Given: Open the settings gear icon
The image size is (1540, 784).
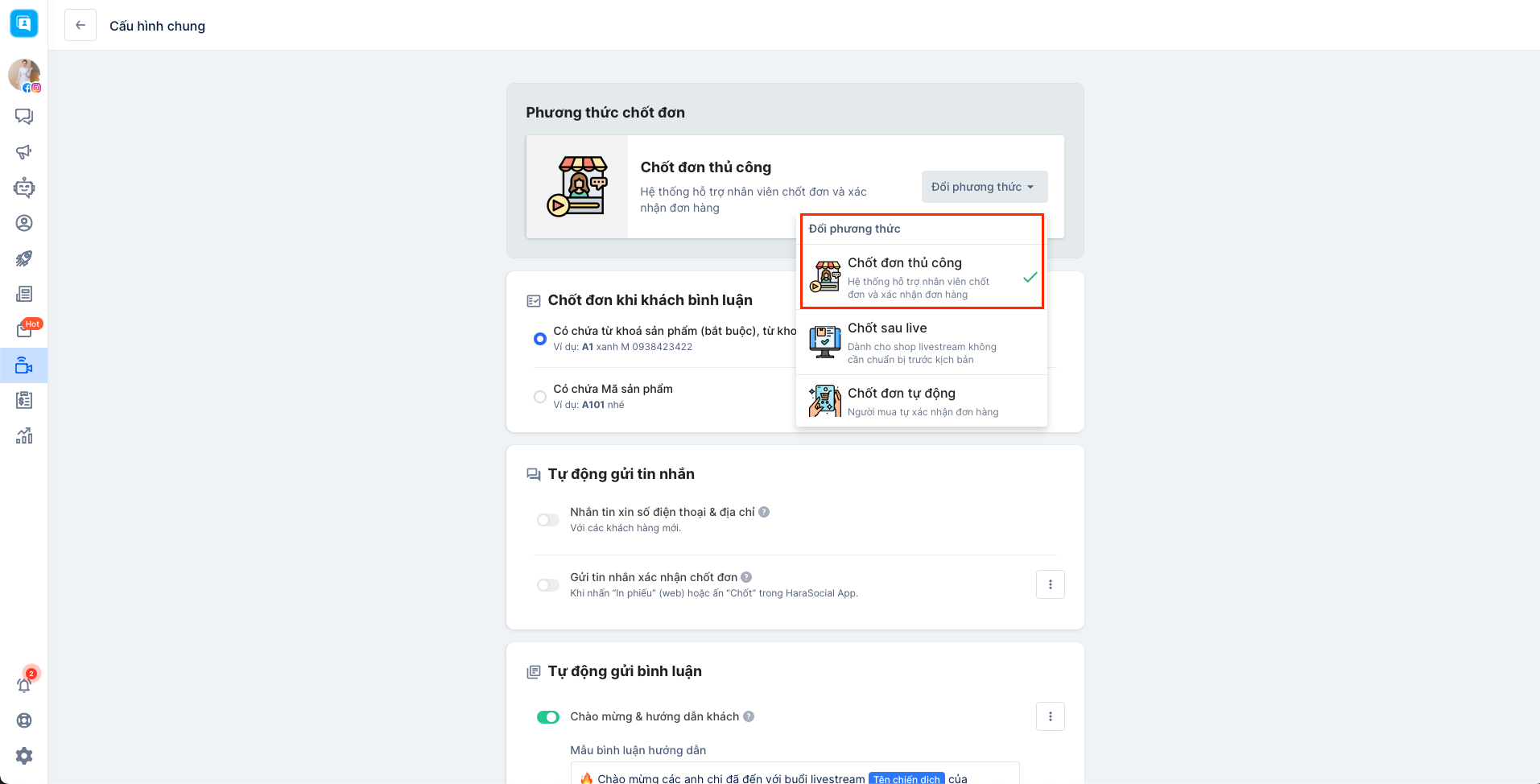Looking at the screenshot, I should point(24,756).
